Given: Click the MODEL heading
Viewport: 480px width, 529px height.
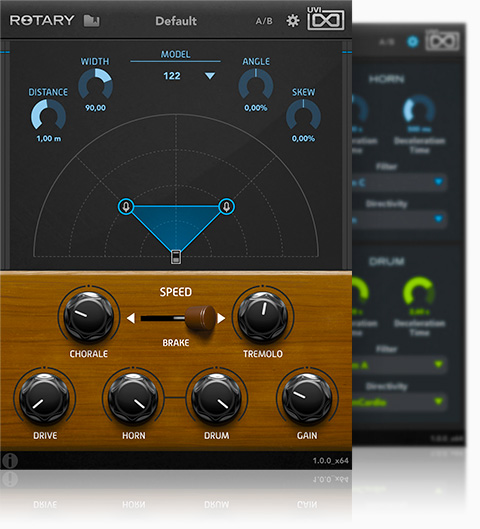Looking at the screenshot, I should click(175, 54).
